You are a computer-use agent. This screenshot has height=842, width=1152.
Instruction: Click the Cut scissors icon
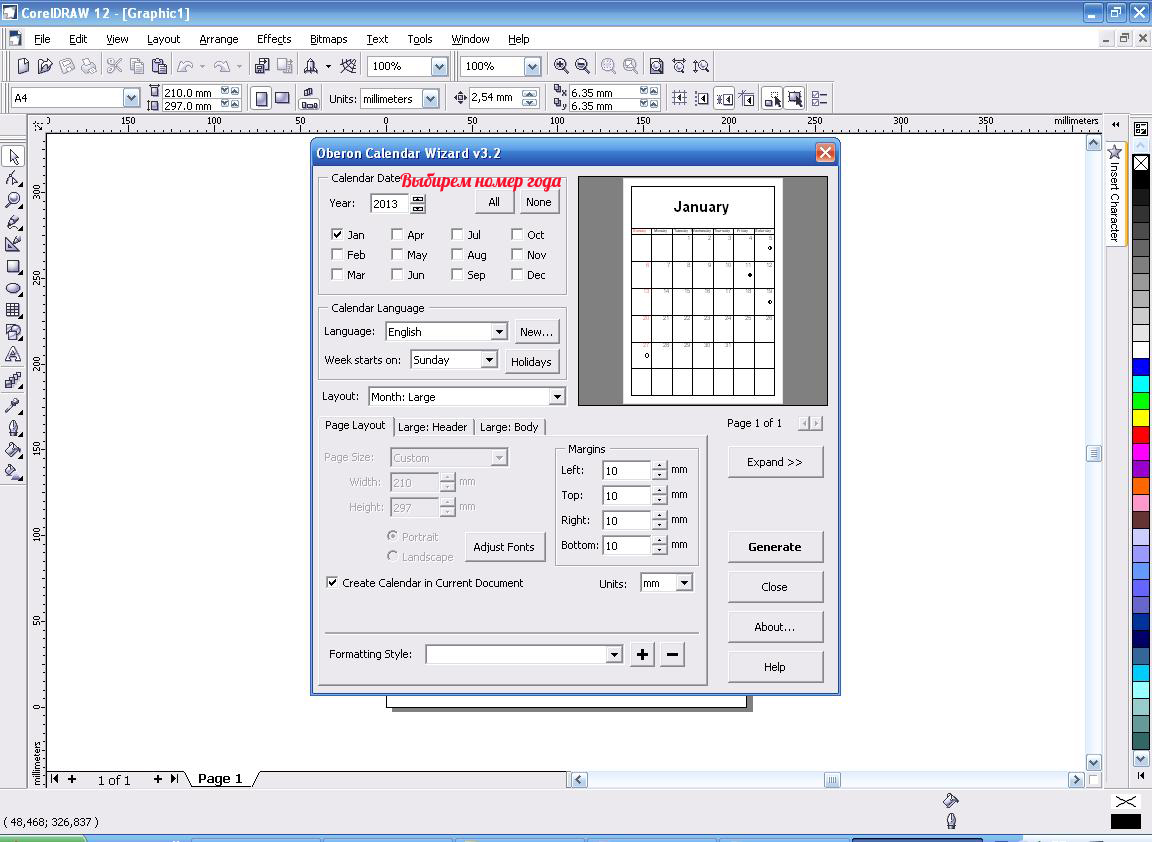(x=114, y=66)
